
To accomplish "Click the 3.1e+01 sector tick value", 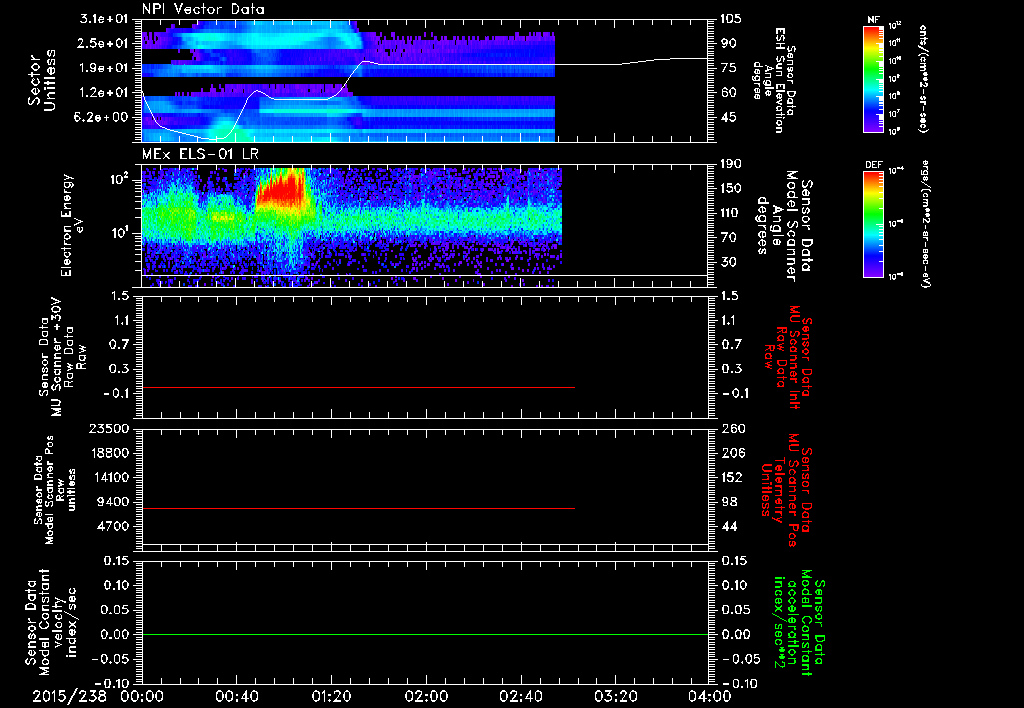I will coord(103,18).
